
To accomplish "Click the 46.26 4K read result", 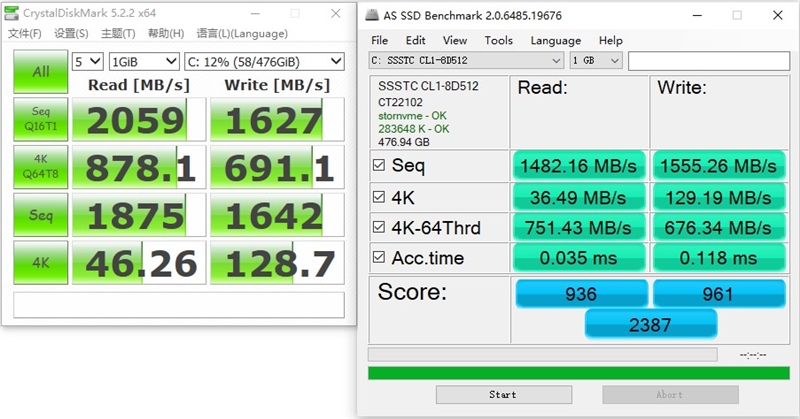I will tap(139, 262).
